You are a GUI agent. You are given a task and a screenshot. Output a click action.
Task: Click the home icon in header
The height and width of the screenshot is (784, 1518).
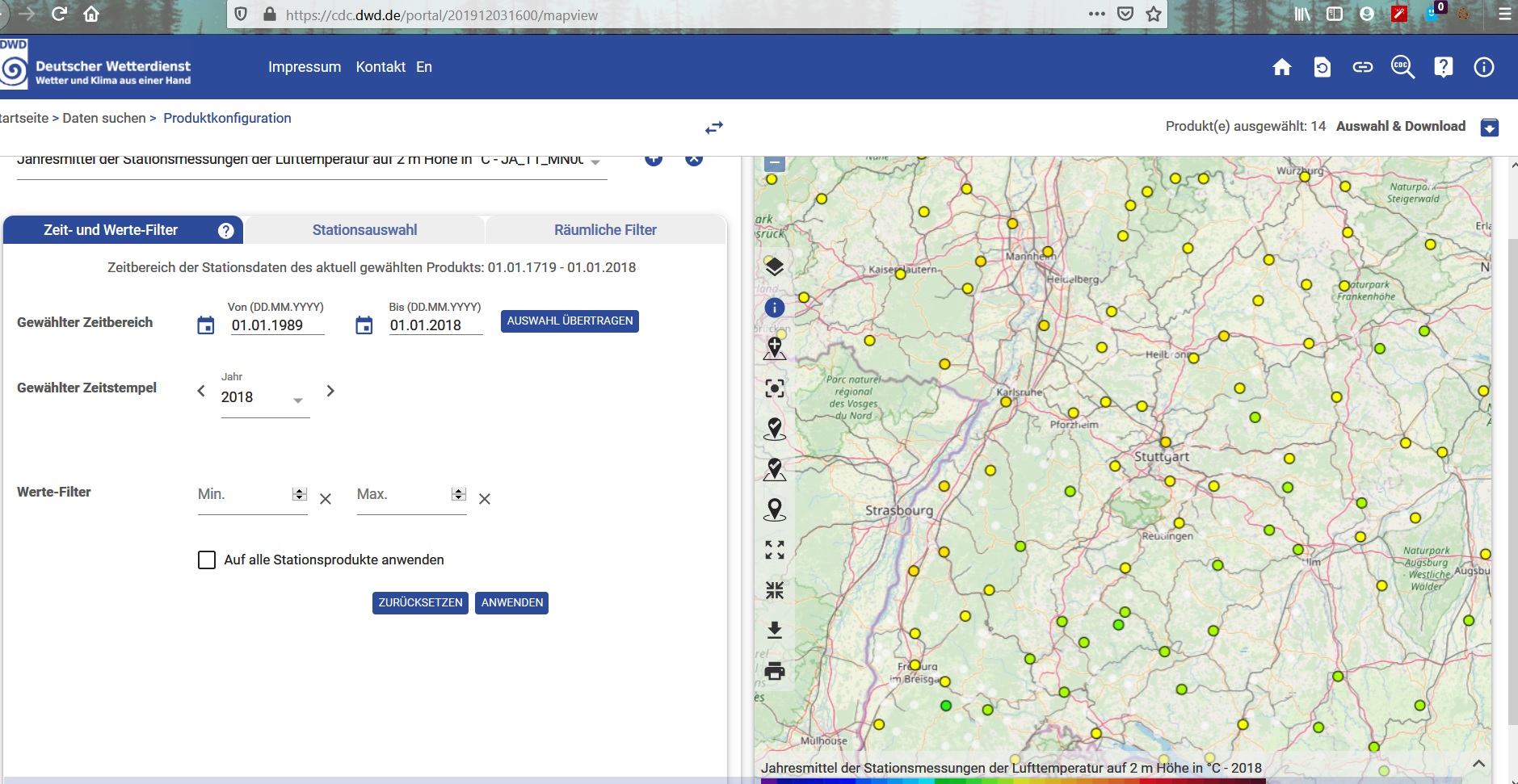(x=1281, y=67)
